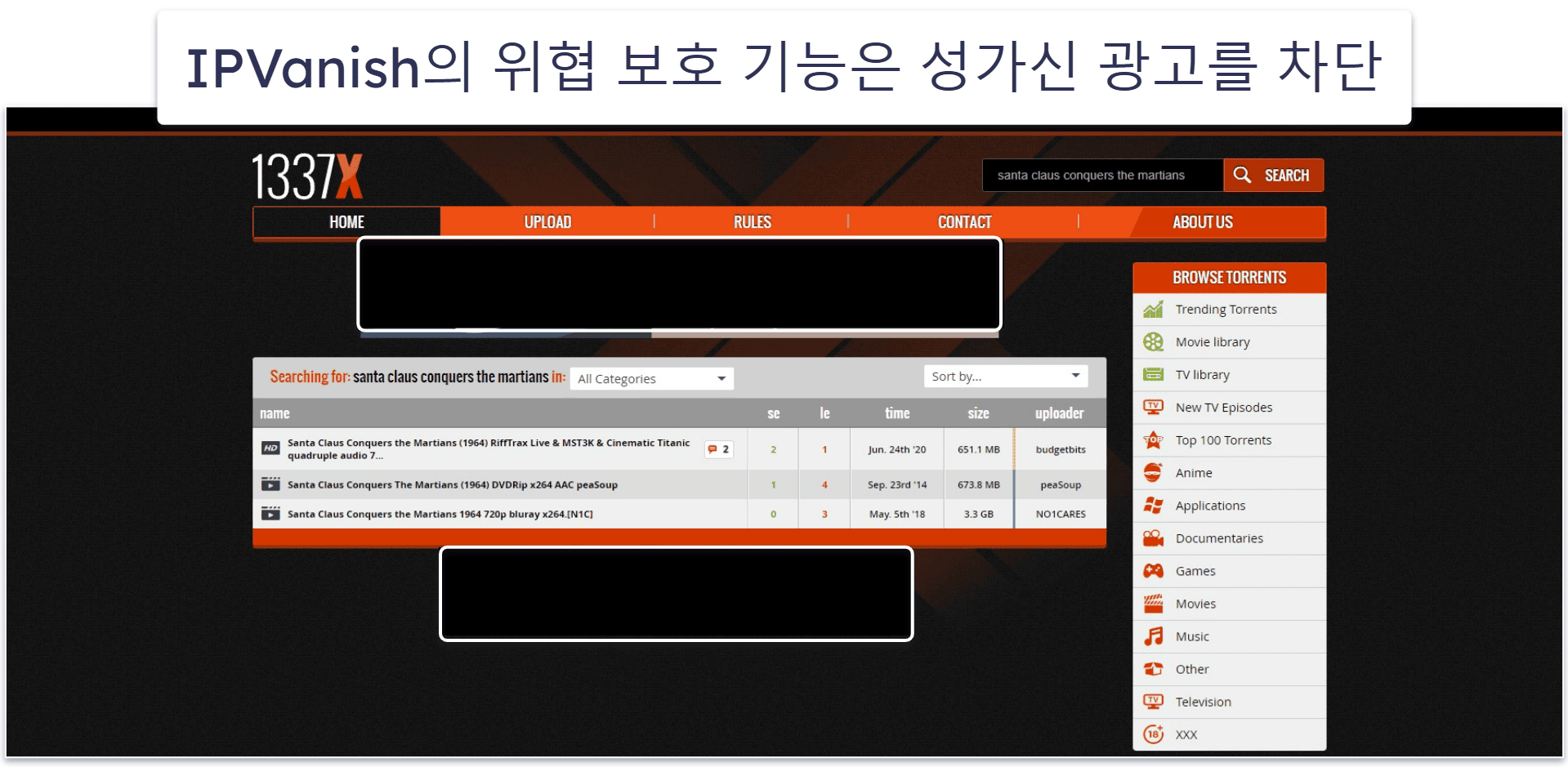Browse the Games category link
The image size is (1568, 767).
pos(1195,571)
